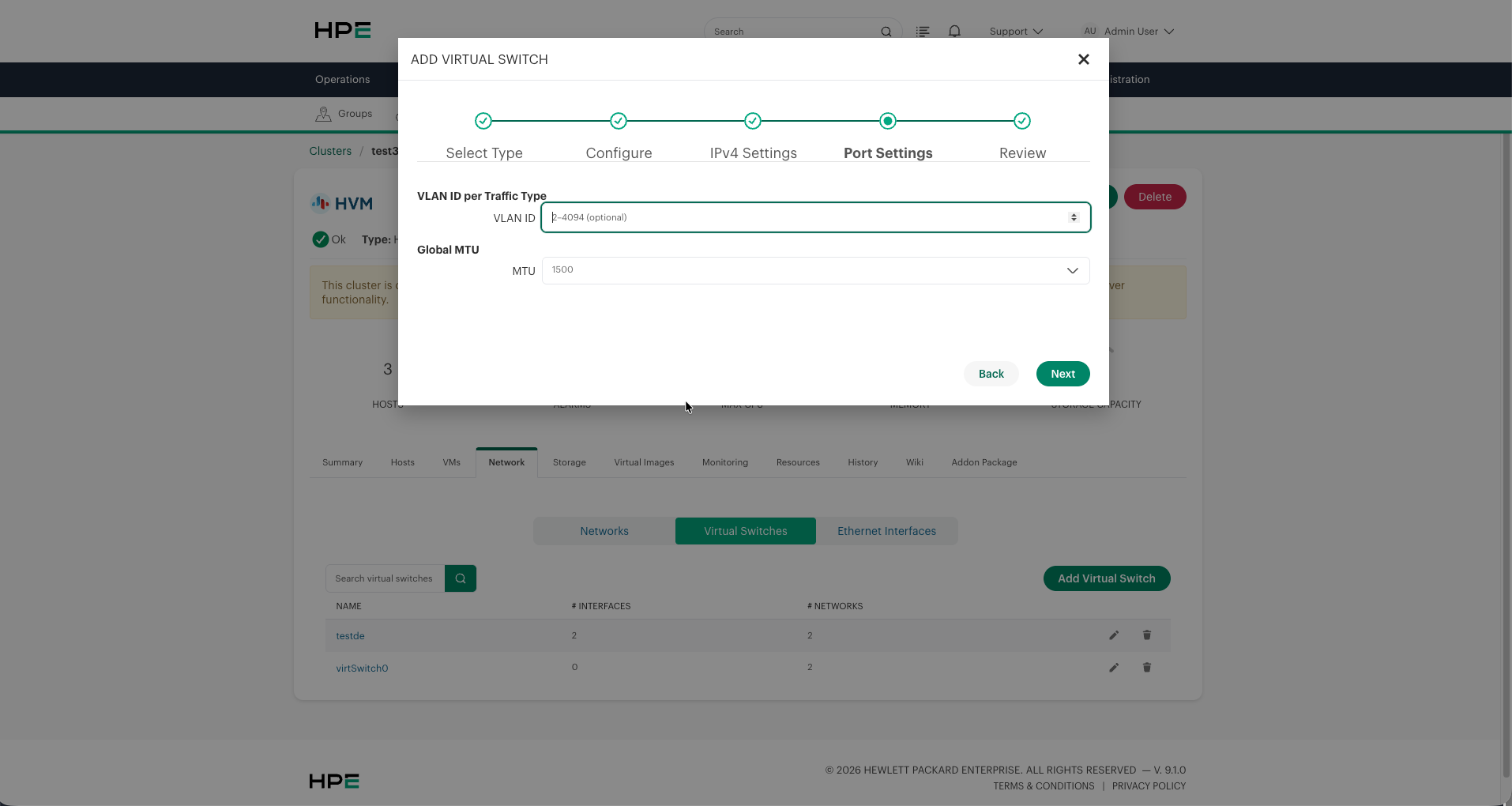Go to Clusters breadcrumb link
The image size is (1512, 806).
(330, 151)
